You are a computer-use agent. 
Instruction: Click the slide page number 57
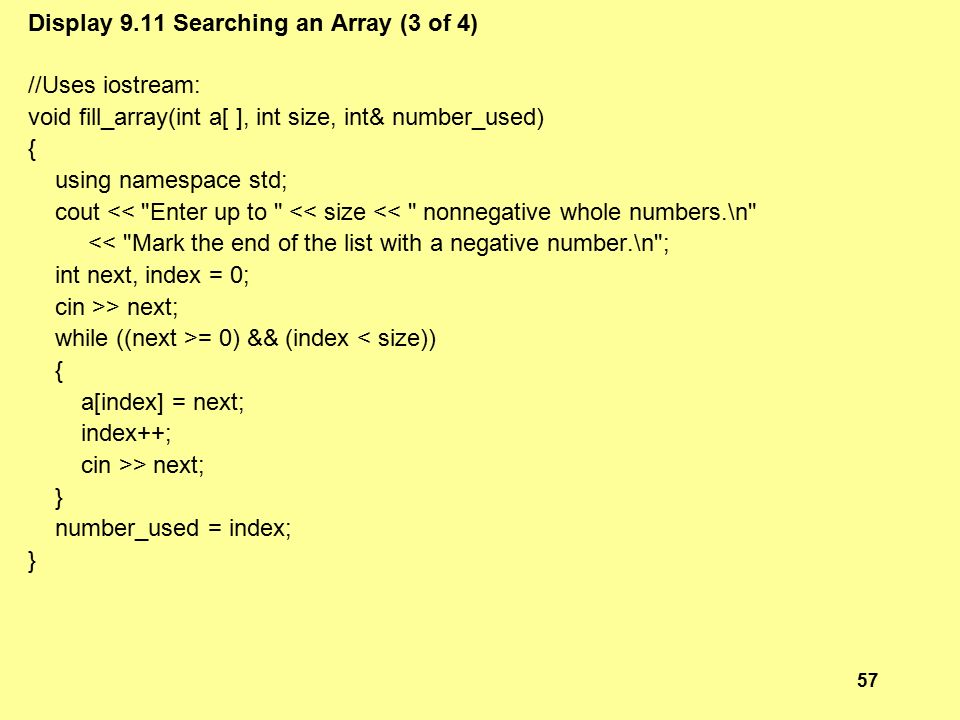[867, 680]
